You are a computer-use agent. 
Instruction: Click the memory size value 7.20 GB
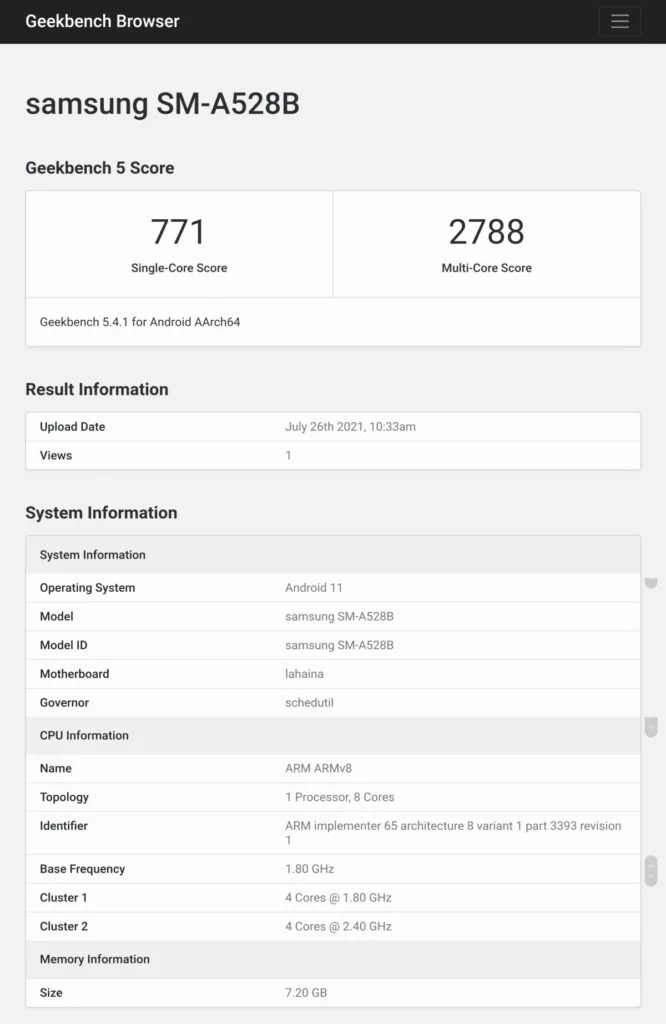pos(306,993)
